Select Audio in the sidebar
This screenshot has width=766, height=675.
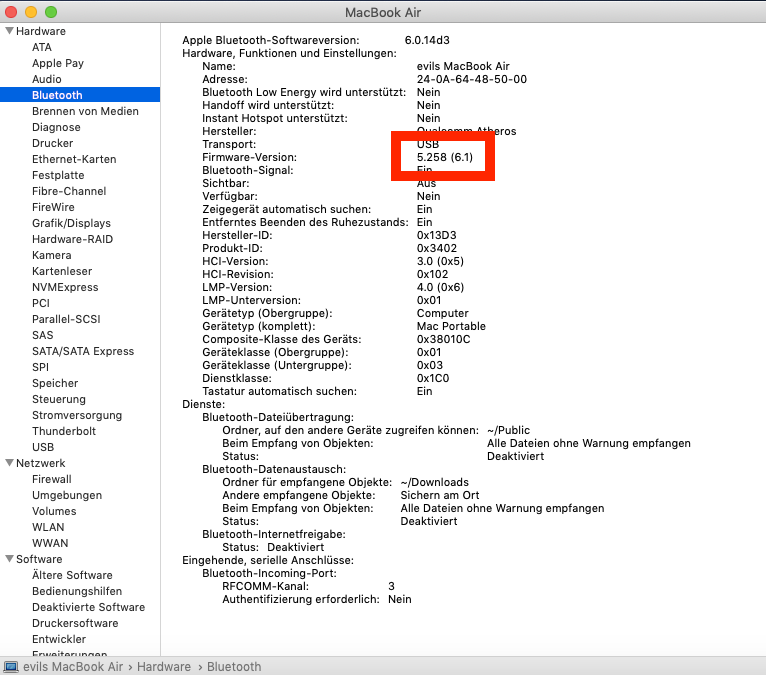[47, 79]
